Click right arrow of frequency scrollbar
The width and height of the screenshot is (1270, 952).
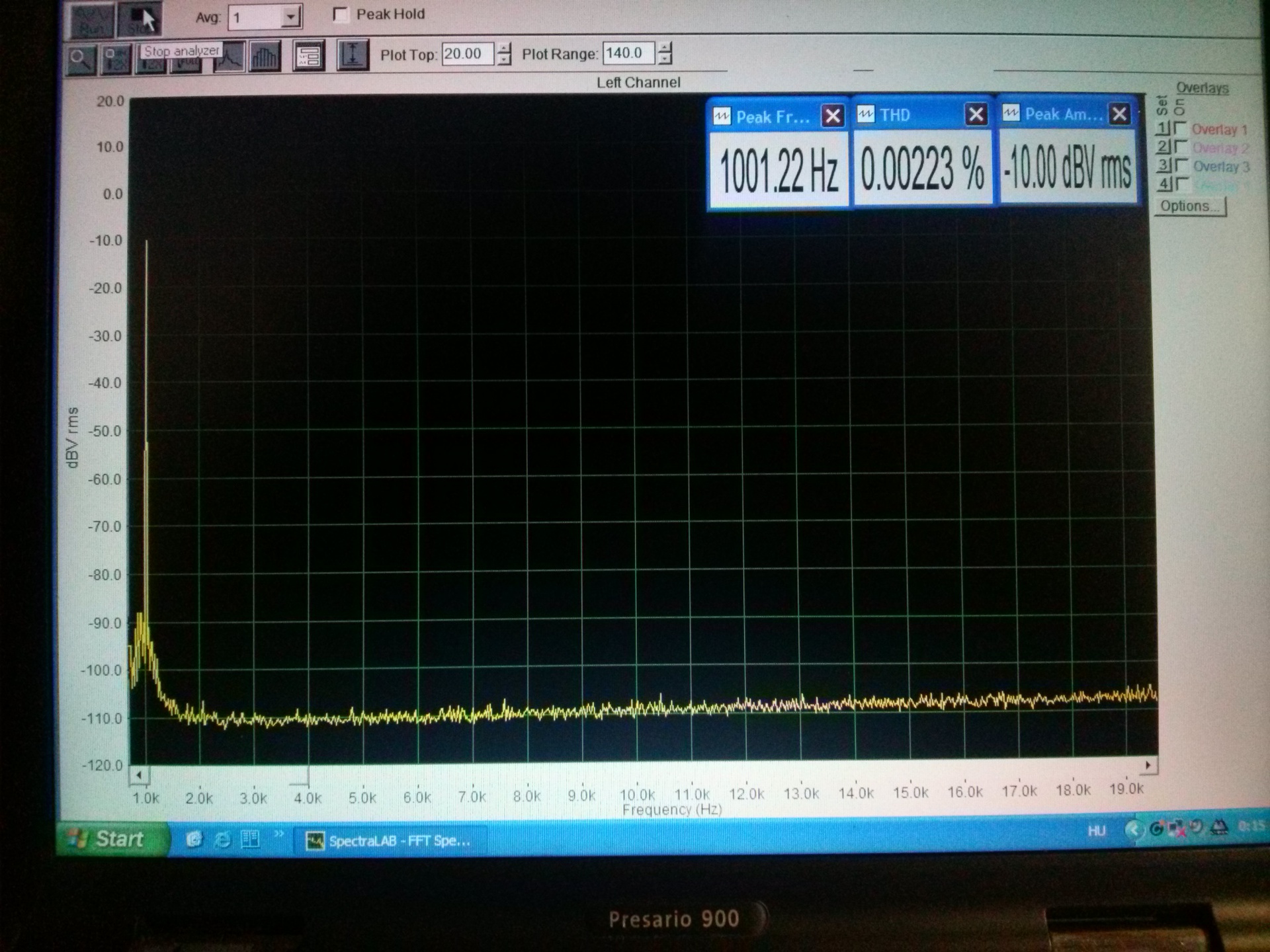(x=1148, y=765)
